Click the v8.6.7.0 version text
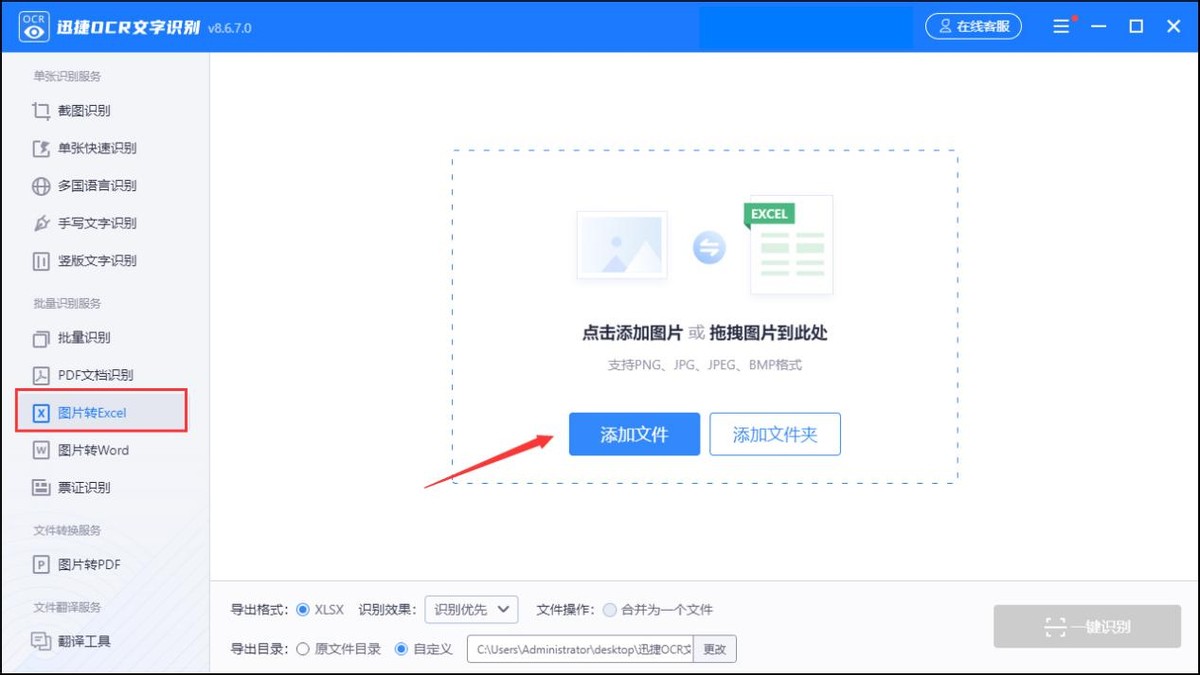 (230, 28)
